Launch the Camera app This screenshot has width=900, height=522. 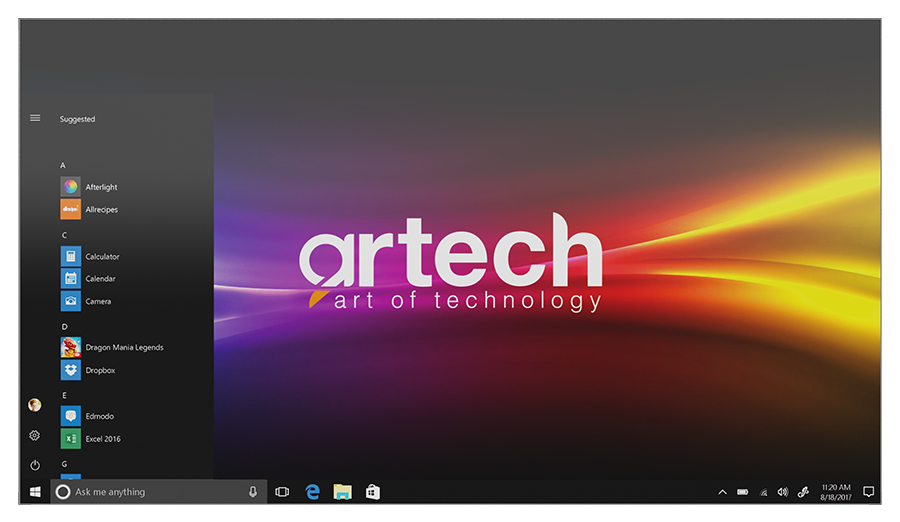pos(98,301)
